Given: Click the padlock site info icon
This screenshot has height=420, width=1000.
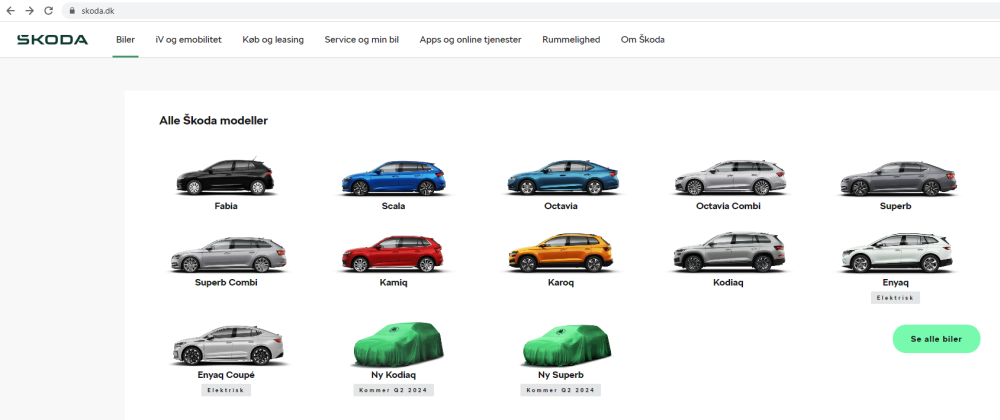Looking at the screenshot, I should [x=71, y=11].
